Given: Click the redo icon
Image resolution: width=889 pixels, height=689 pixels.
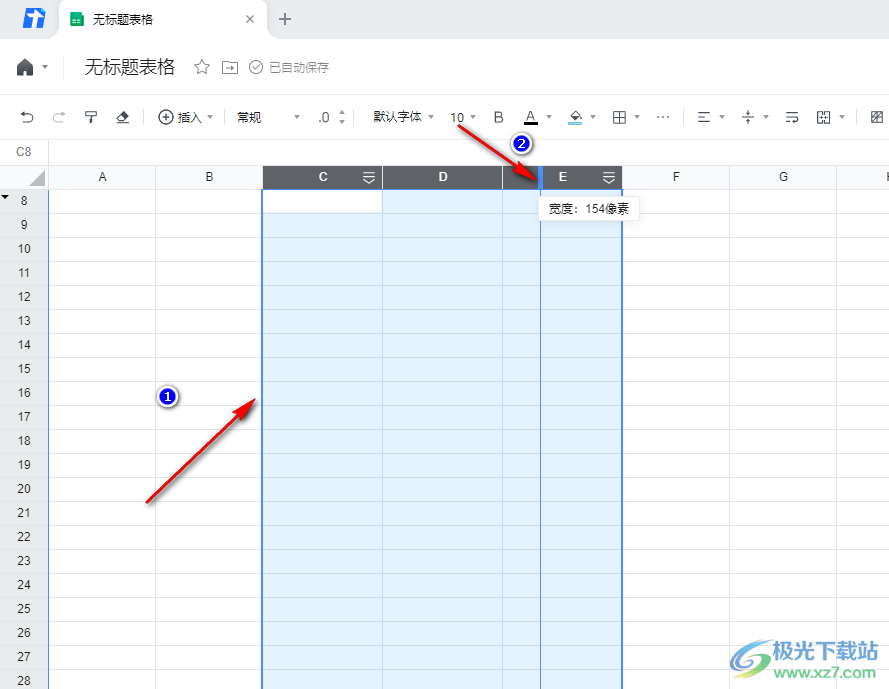Looking at the screenshot, I should coord(58,117).
